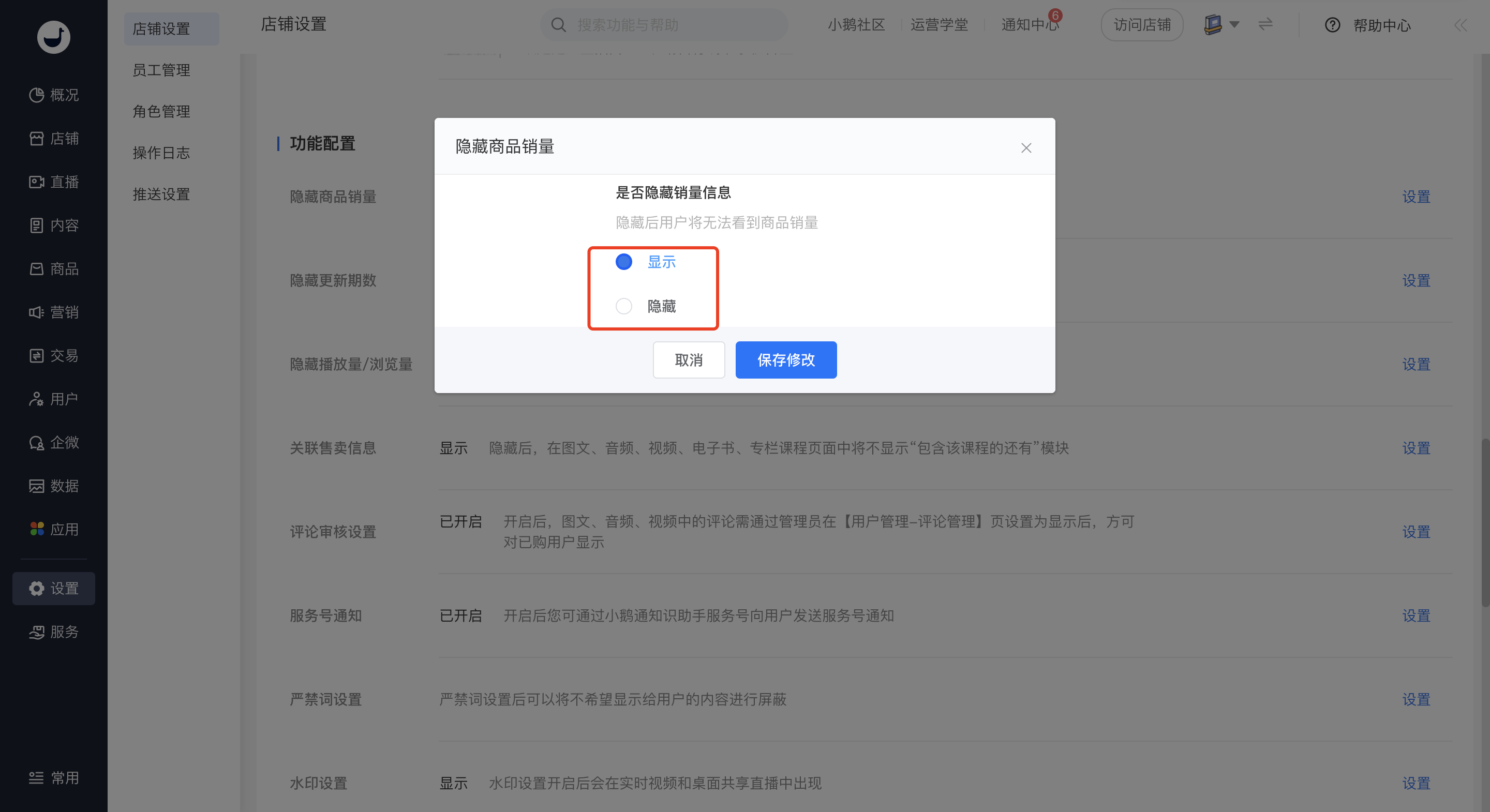The height and width of the screenshot is (812, 1490).
Task: Open the 直播 live broadcast sidebar icon
Action: [36, 182]
